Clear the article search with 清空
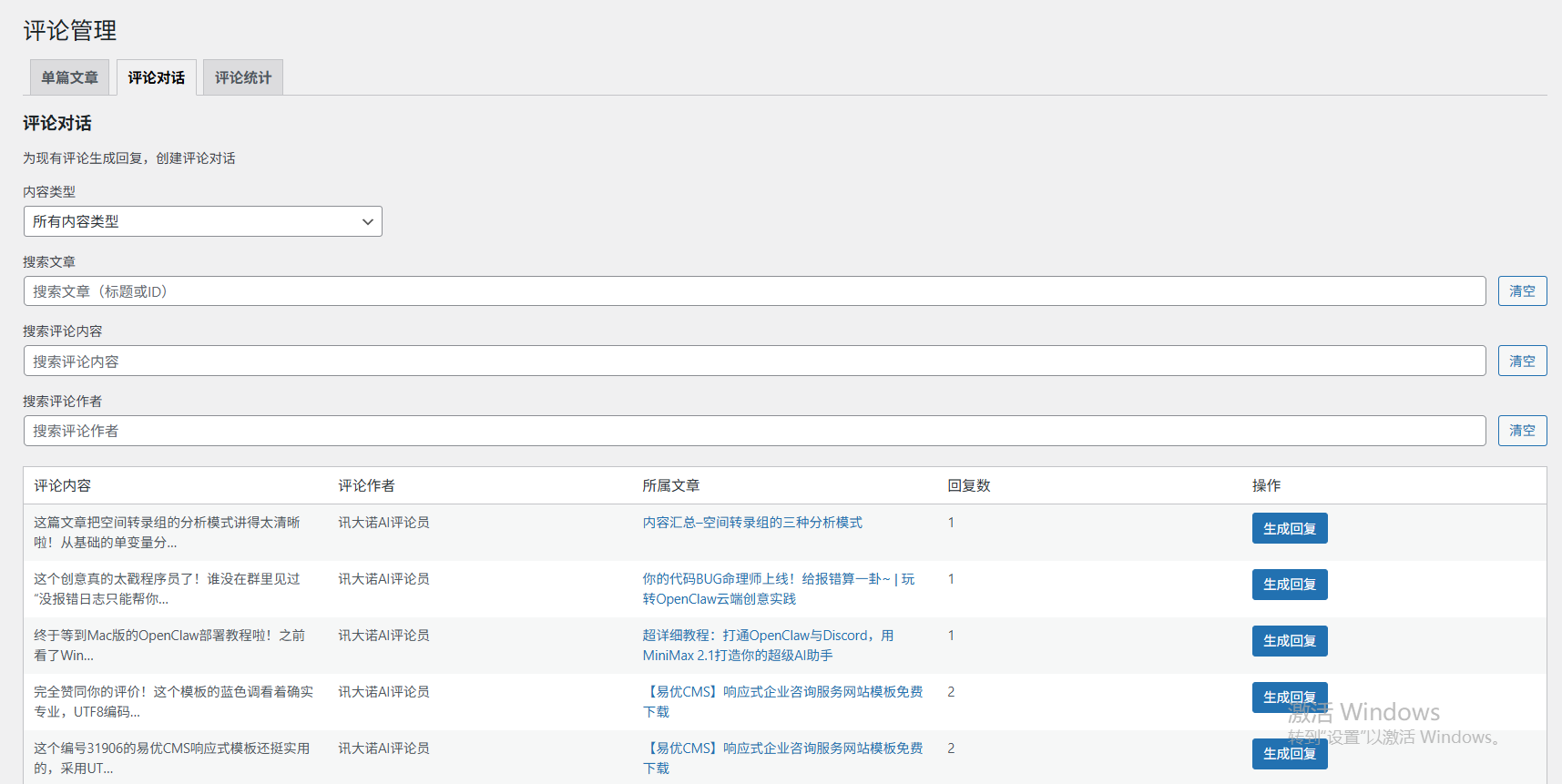 (1521, 291)
